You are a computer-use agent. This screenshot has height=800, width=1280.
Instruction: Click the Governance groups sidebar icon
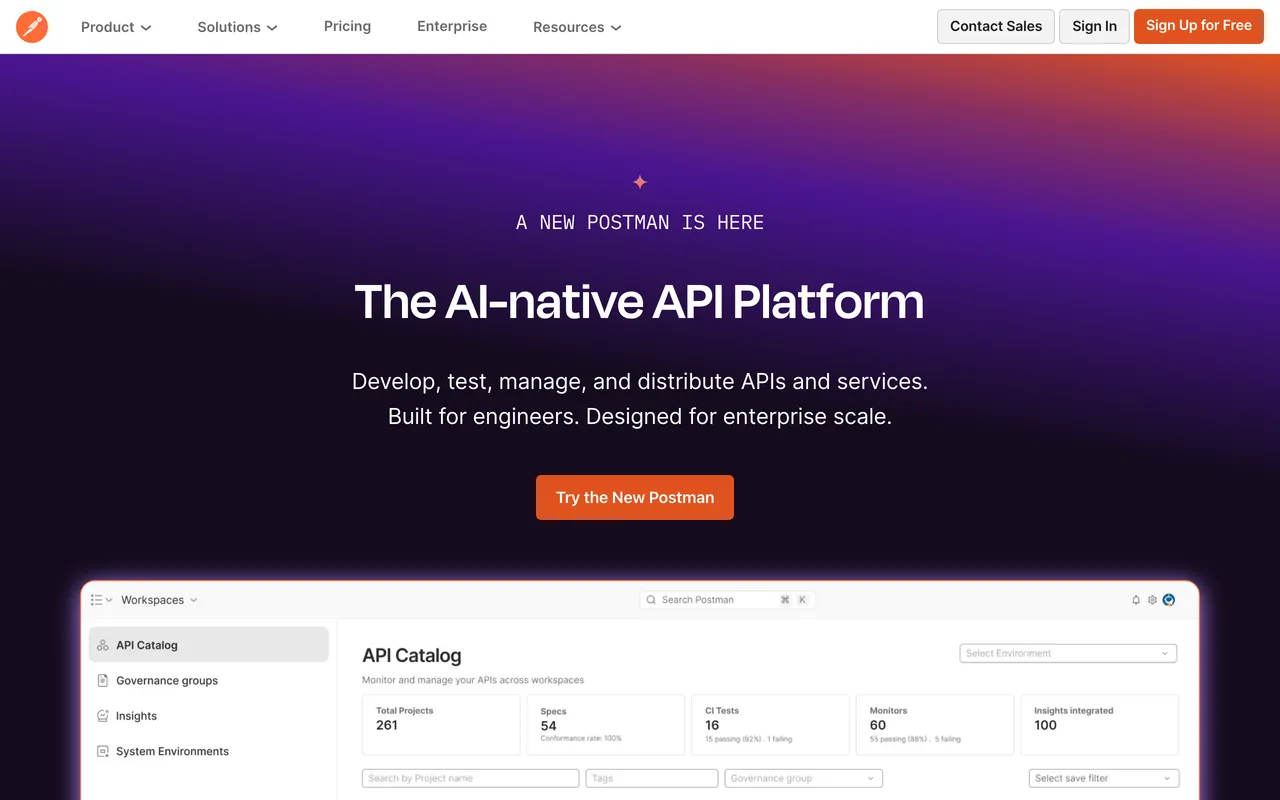coord(102,681)
